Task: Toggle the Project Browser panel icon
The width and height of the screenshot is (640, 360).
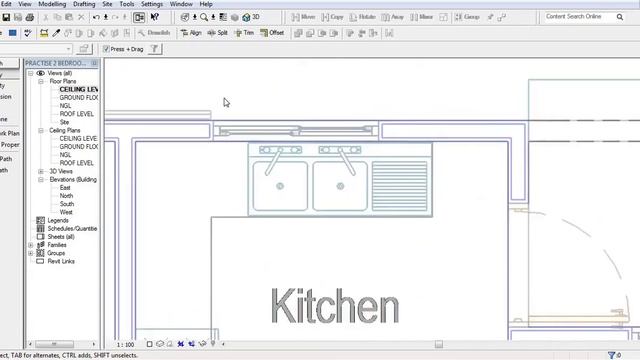Action: [139, 17]
